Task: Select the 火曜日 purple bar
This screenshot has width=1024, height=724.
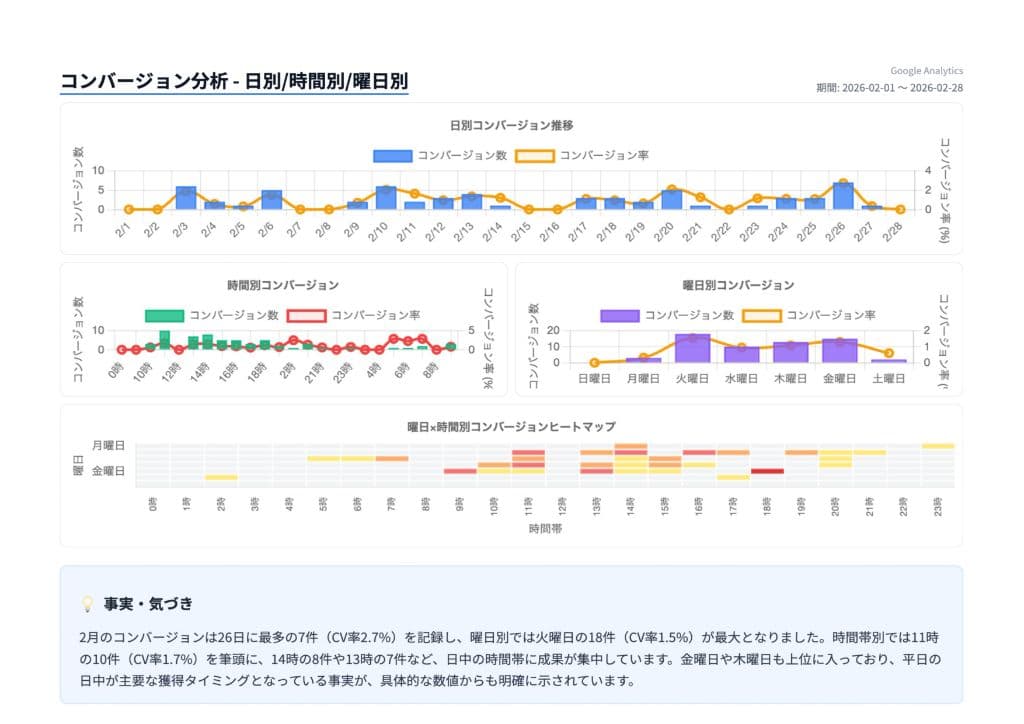Action: point(692,349)
